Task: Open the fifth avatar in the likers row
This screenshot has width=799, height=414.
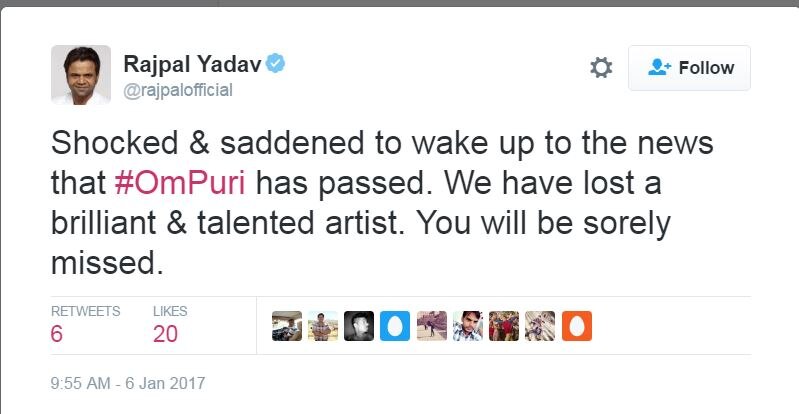Action: [x=431, y=325]
